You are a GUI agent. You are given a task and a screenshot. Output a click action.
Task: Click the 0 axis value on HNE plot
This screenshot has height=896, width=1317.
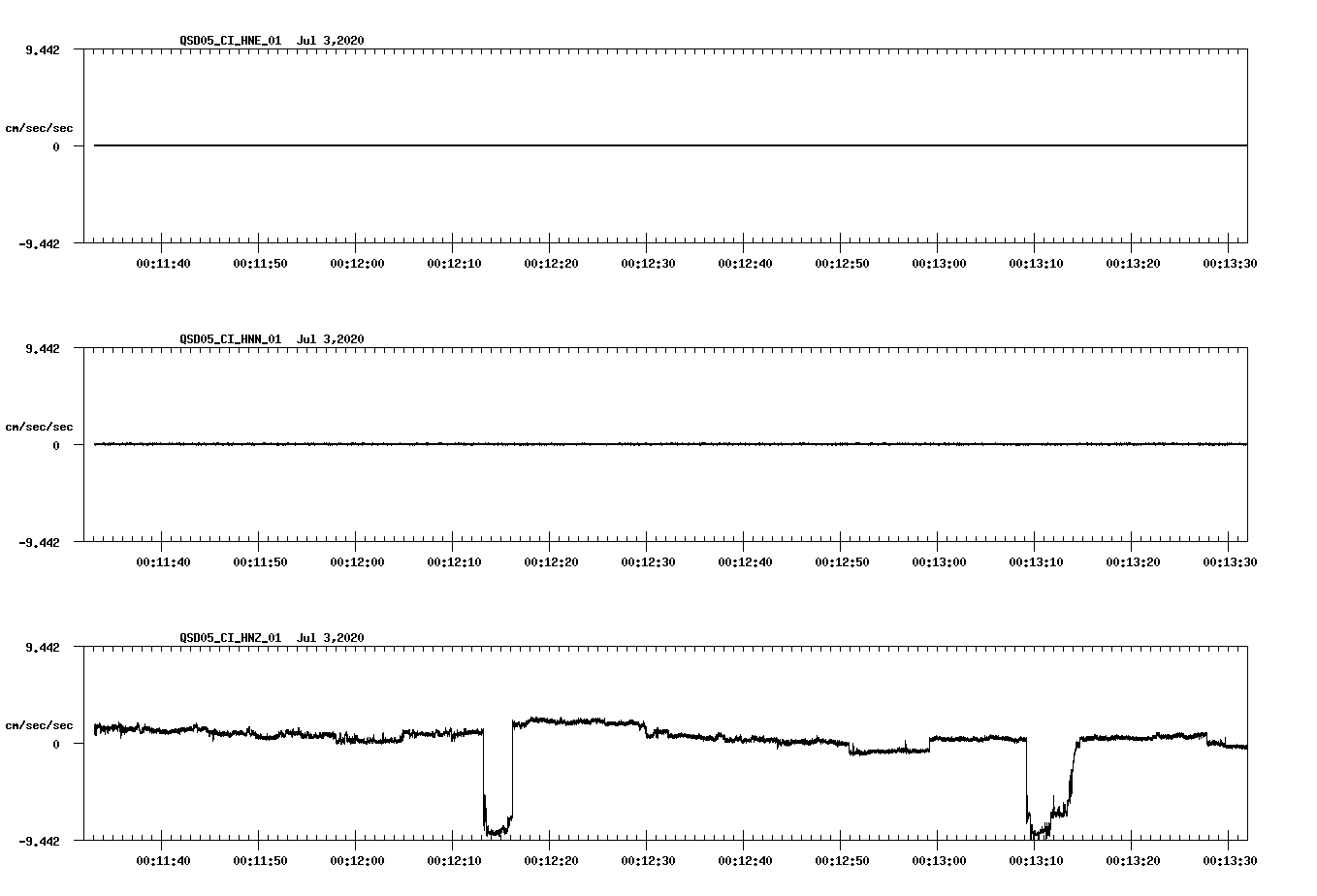[x=56, y=146]
